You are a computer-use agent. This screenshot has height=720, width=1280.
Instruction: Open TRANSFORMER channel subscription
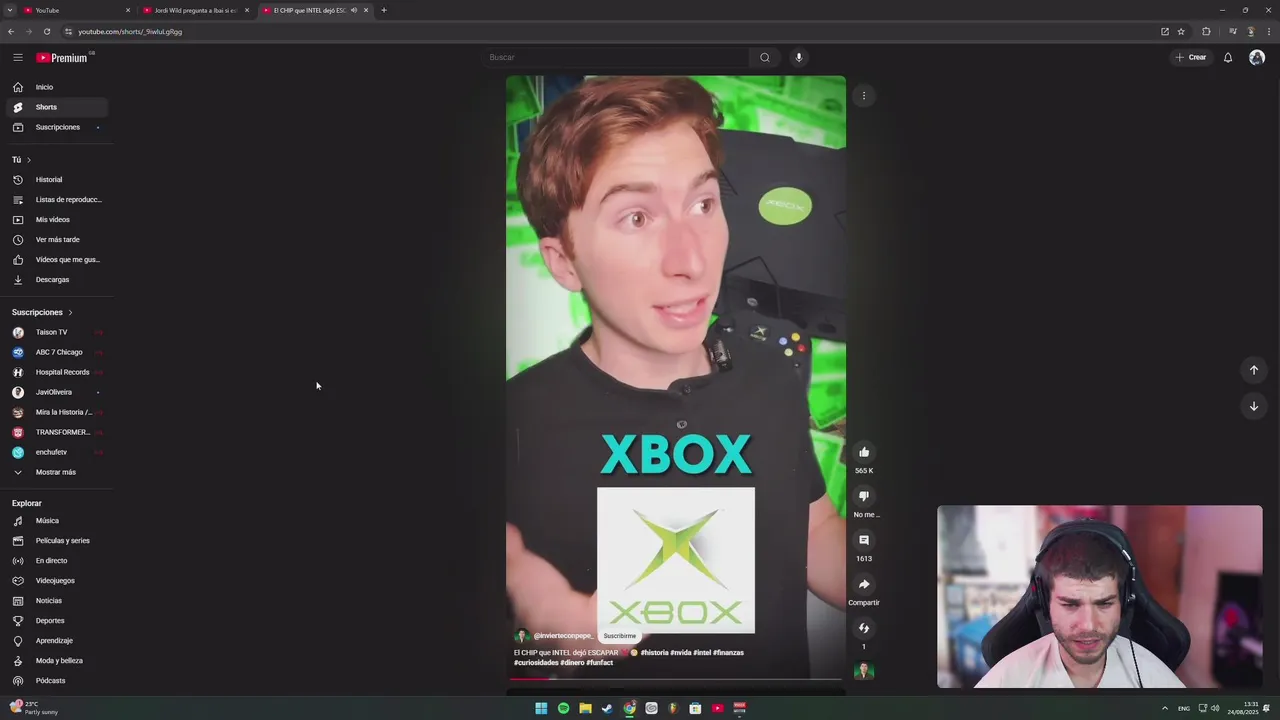point(57,432)
